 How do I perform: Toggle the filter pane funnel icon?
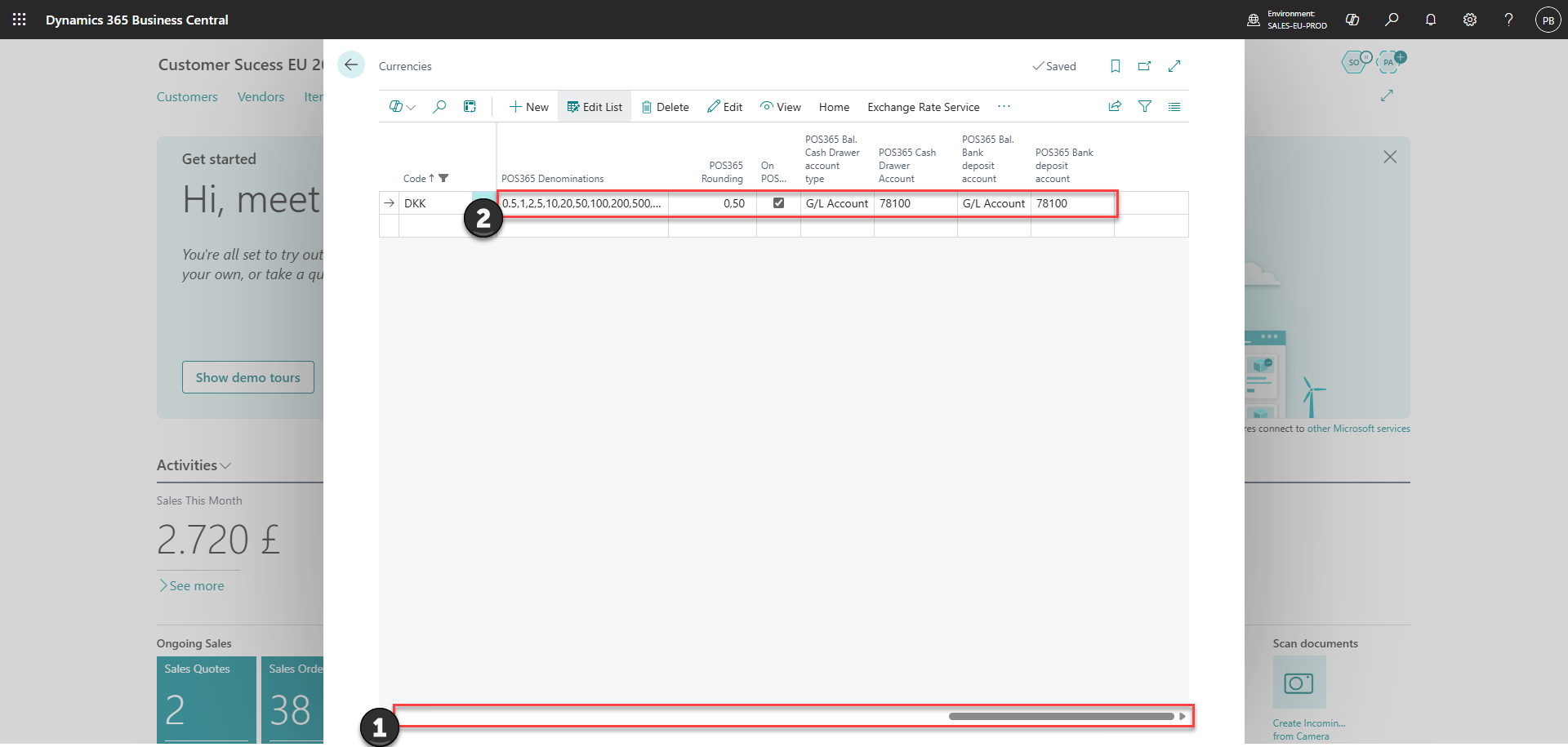(x=1145, y=106)
